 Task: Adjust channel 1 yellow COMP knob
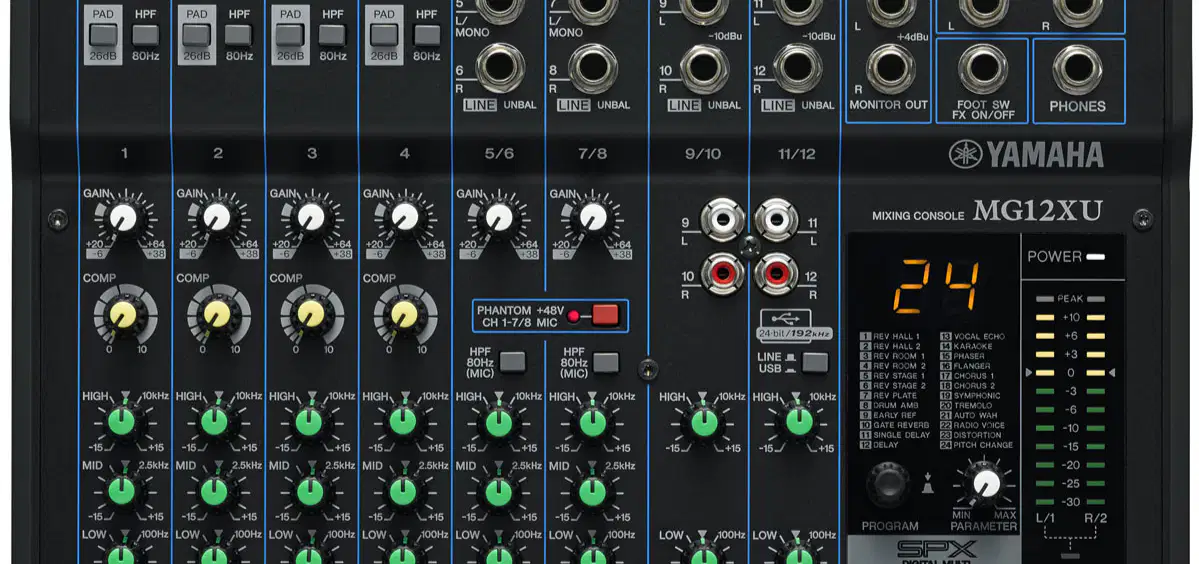(122, 314)
